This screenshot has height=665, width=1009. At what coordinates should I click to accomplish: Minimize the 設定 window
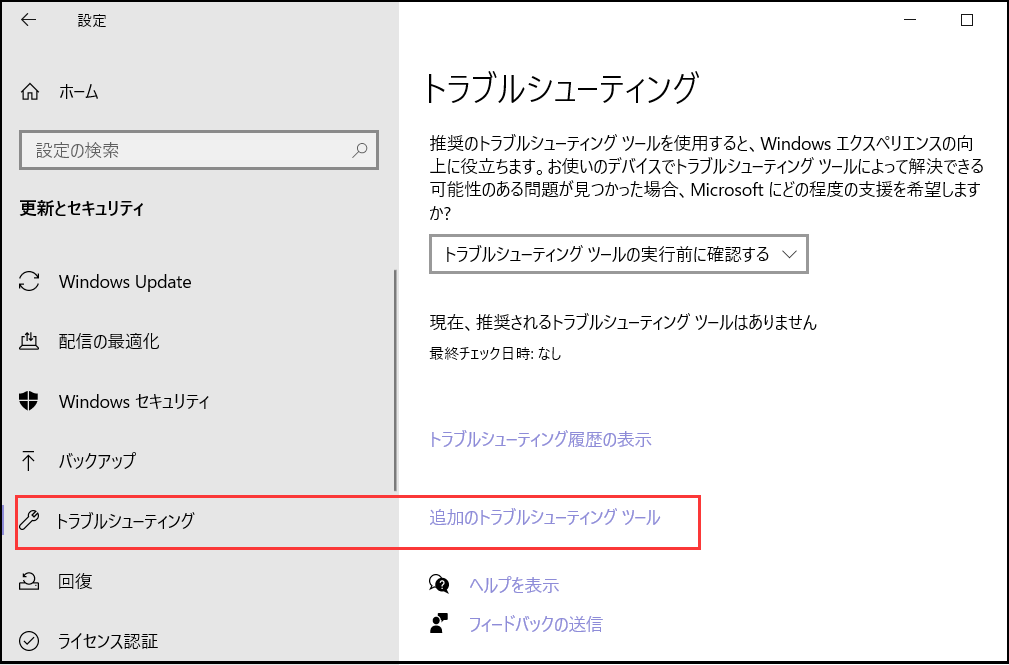909,20
